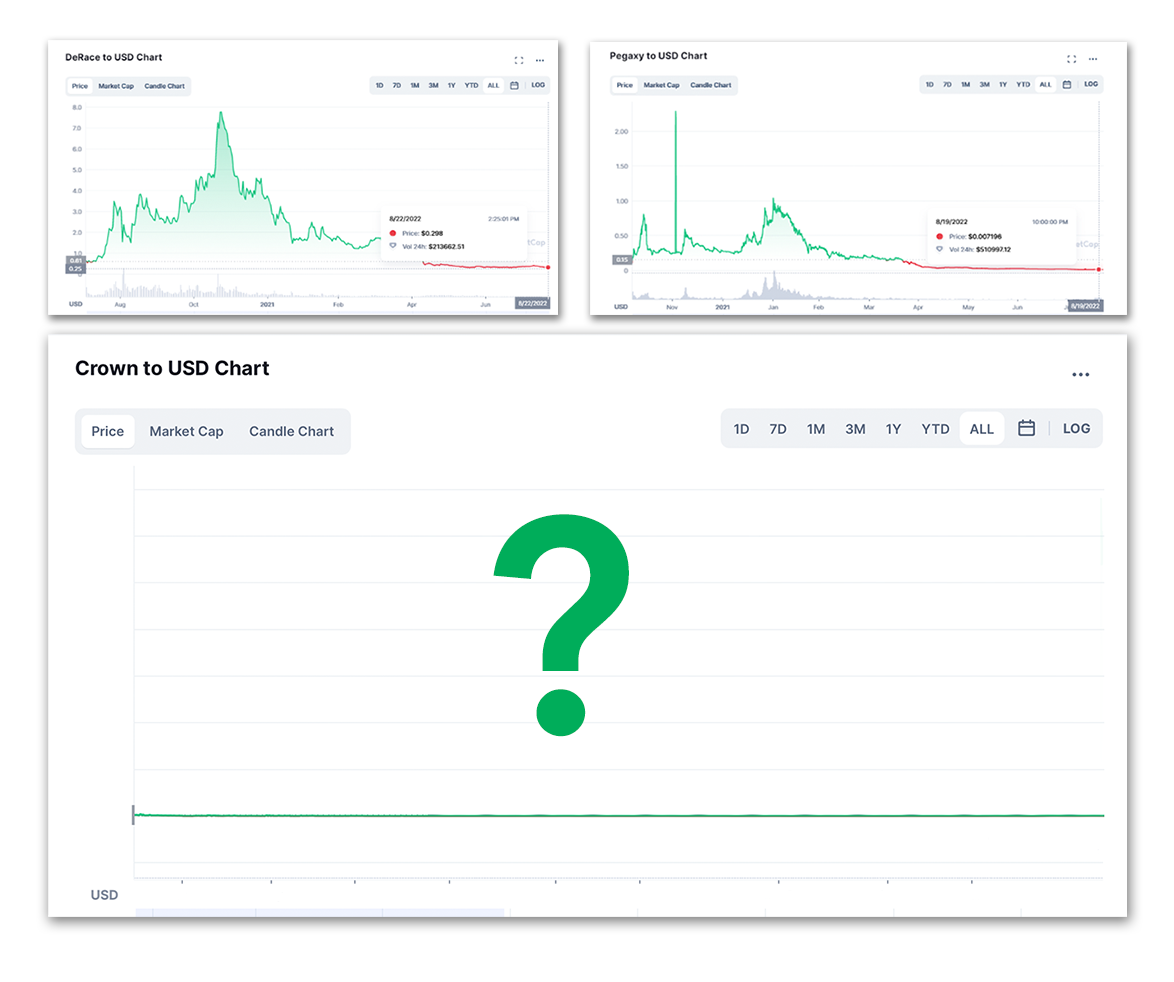Screen dimensions: 1174x982
Task: Click fullscreen icon on Pegaxy chart
Action: pyautogui.click(x=1071, y=58)
